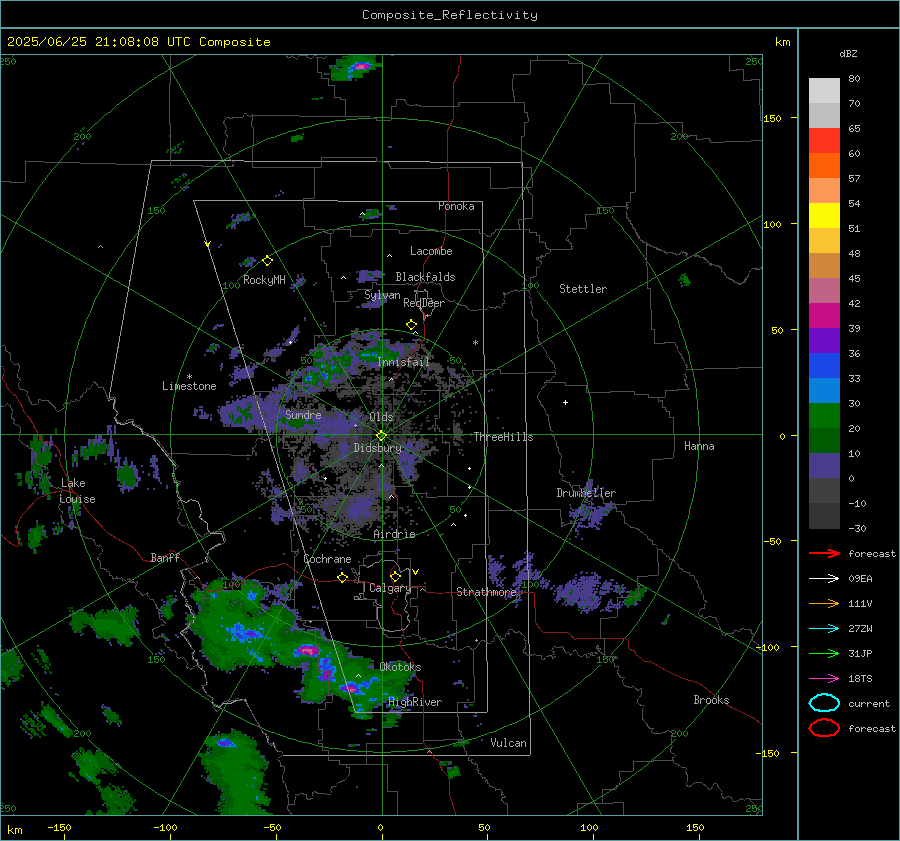Click the RockyMH town label

pos(264,280)
